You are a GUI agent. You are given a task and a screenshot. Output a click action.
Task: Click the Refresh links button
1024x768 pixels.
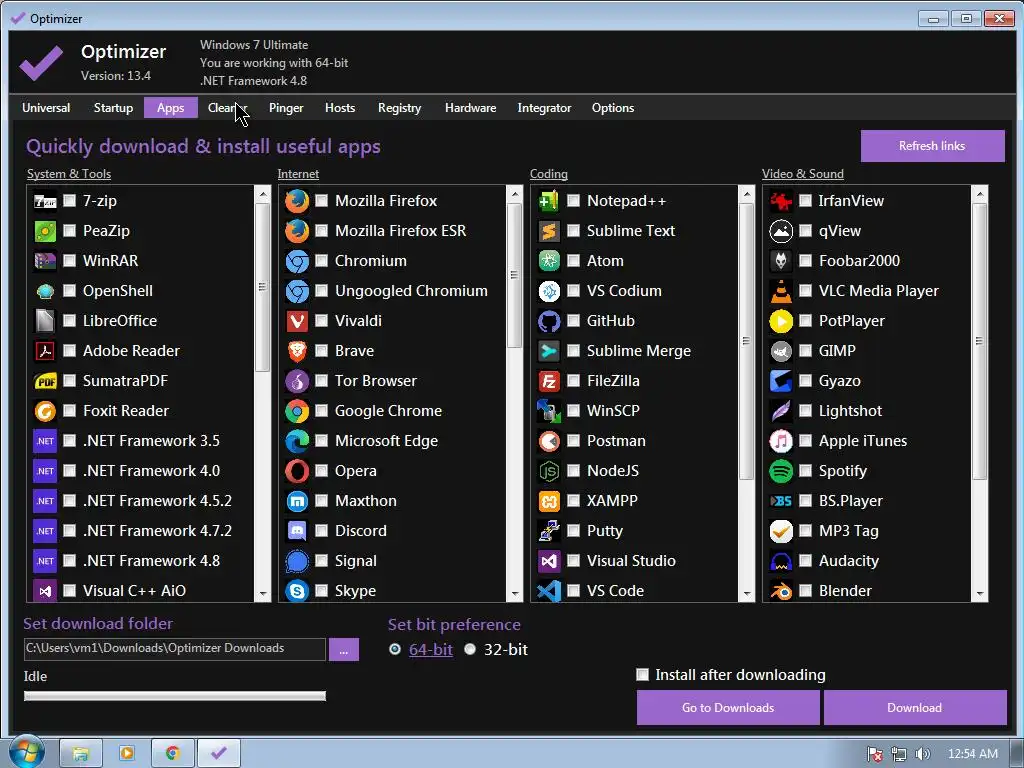coord(933,146)
